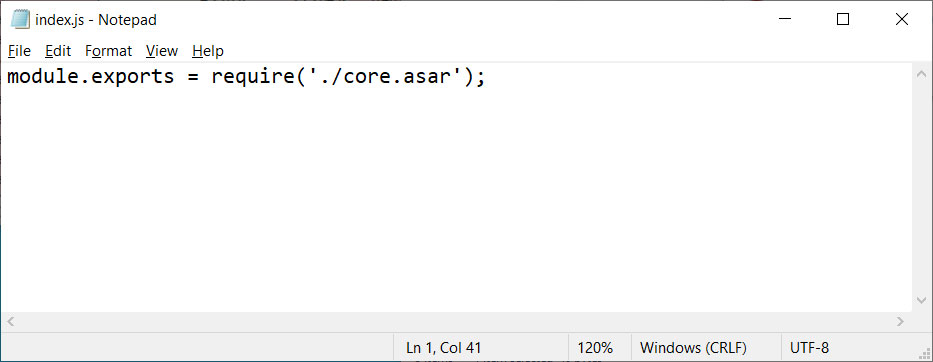Click the resize grip in bottom-right corner
The image size is (933, 362).
pos(923,352)
